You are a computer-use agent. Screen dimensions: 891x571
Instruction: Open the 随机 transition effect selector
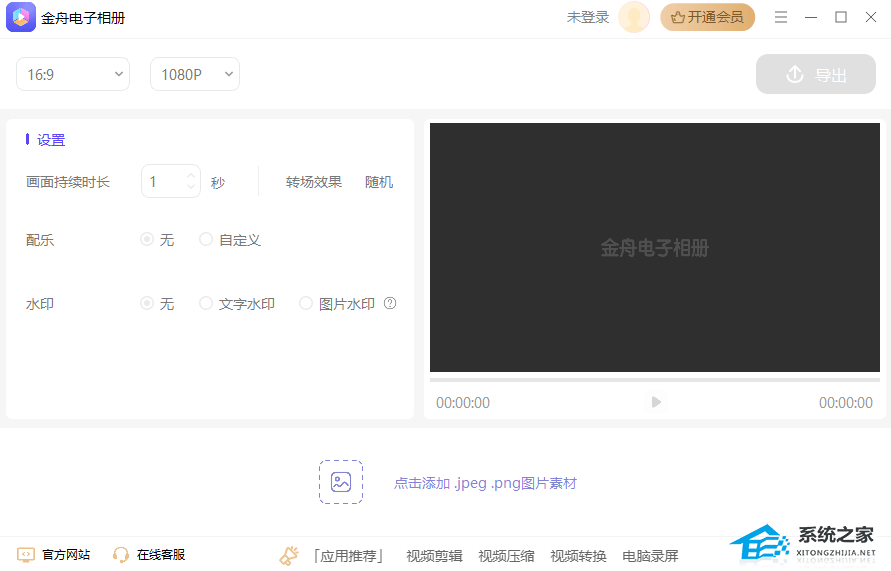click(379, 182)
